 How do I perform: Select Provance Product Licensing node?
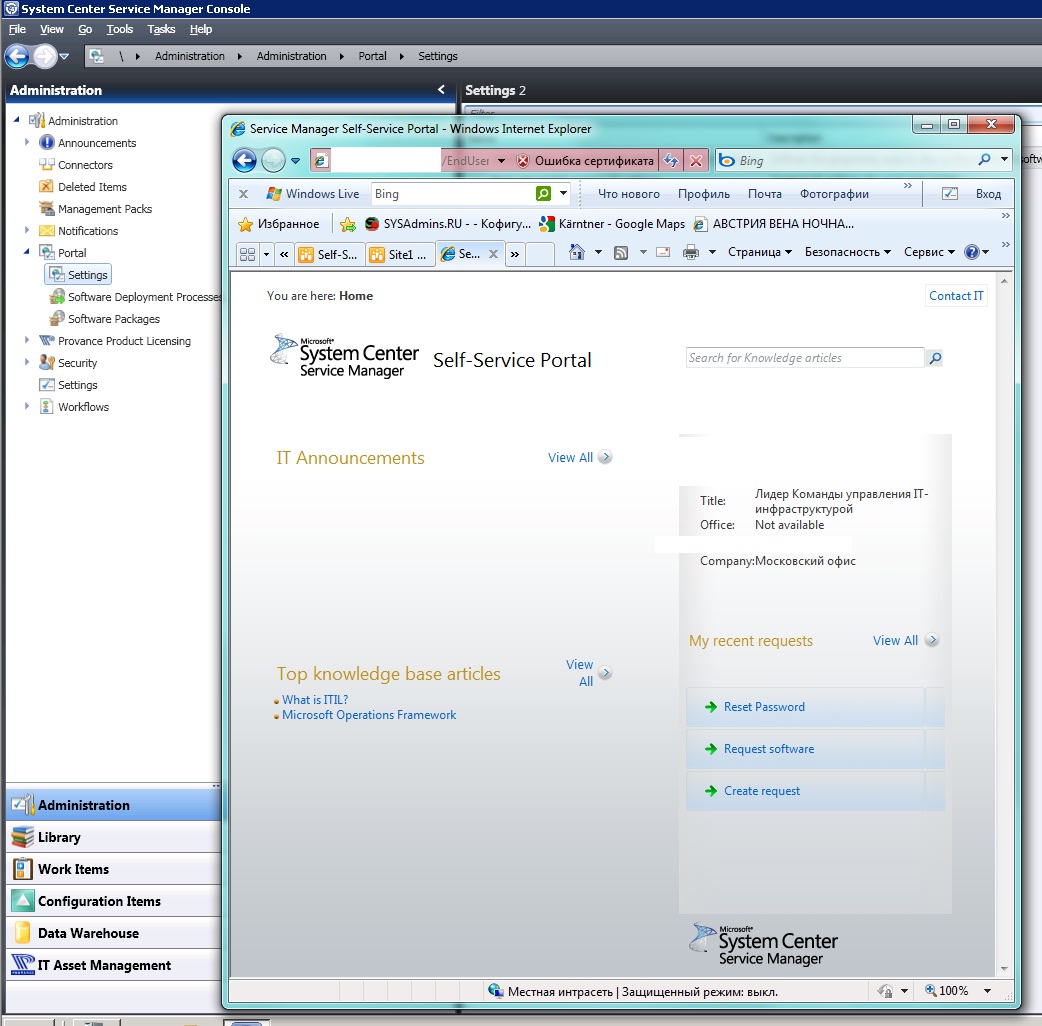(x=116, y=341)
